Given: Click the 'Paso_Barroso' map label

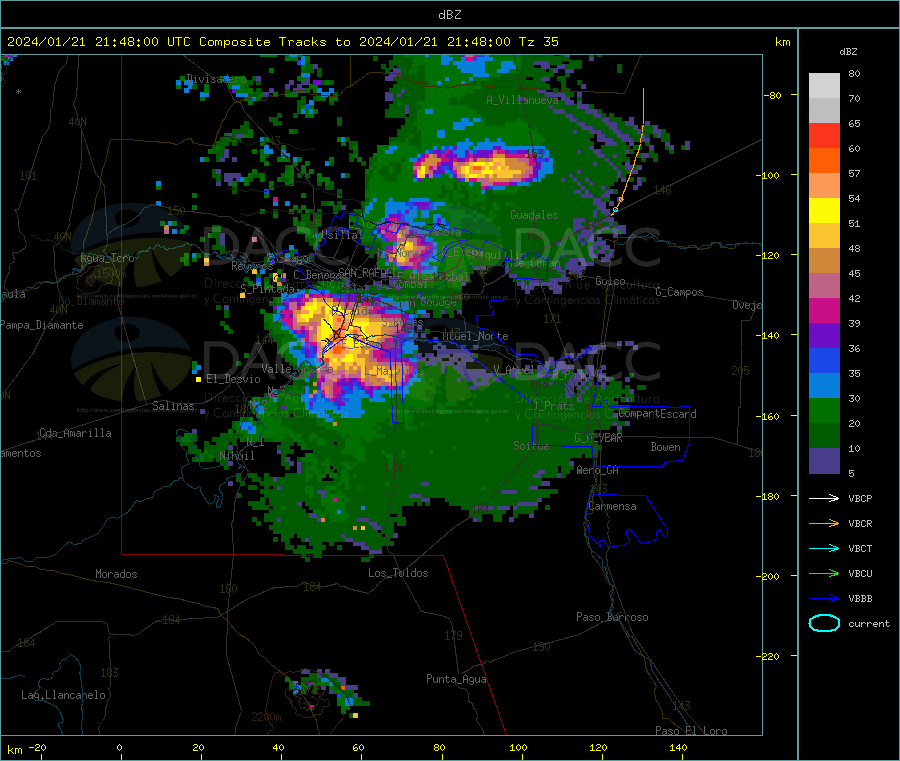Looking at the screenshot, I should click(x=612, y=617).
